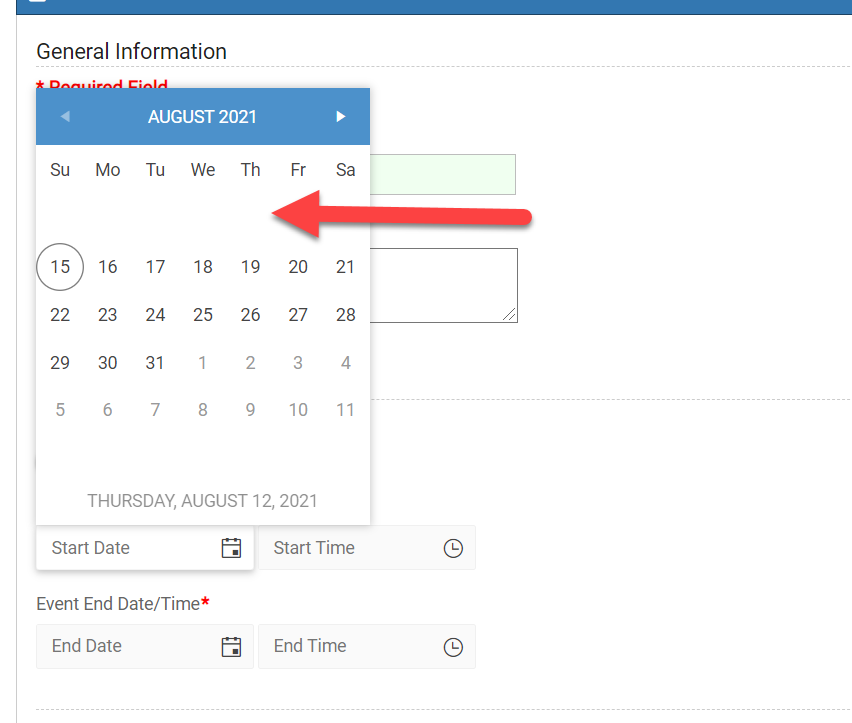Focus the End Date input field
Screen dimensions: 852x723
pyautogui.click(x=125, y=646)
